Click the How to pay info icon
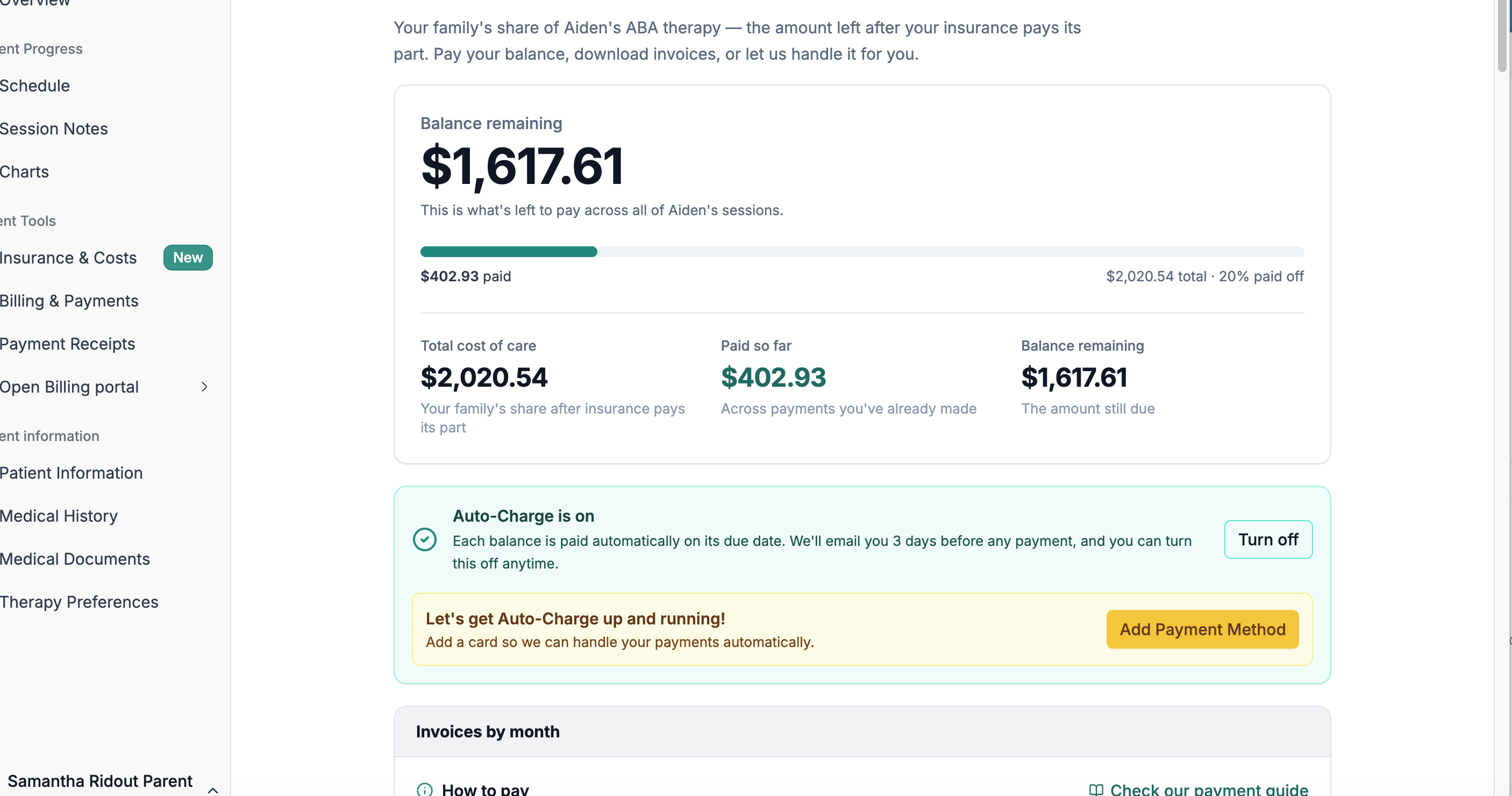 (424, 790)
